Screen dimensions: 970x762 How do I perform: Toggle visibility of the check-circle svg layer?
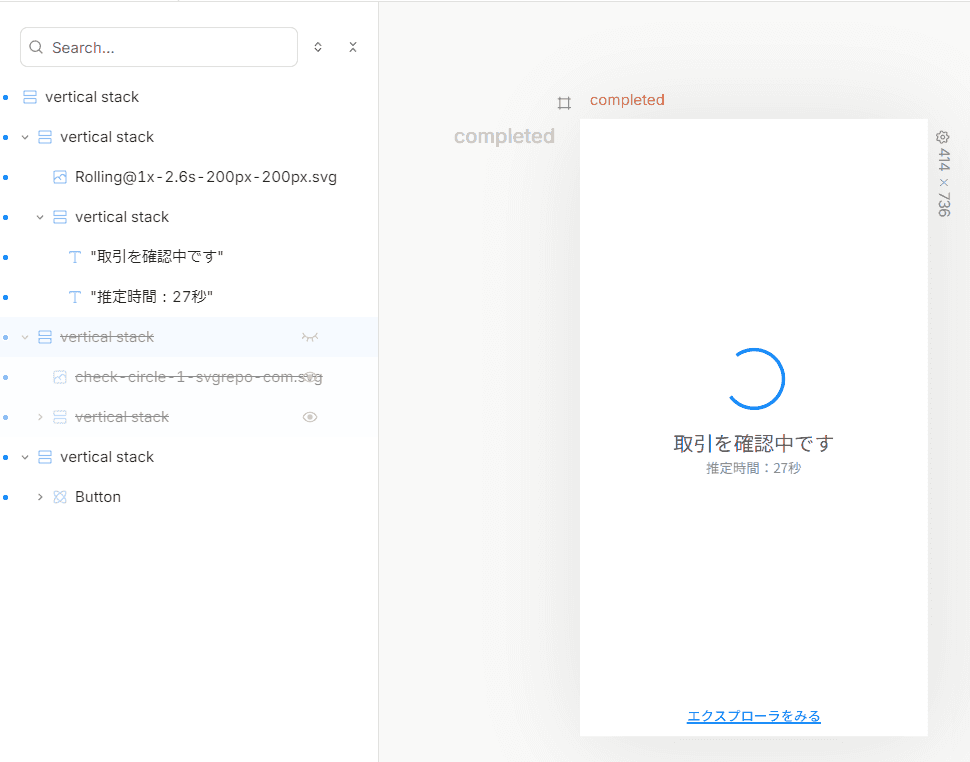[311, 377]
